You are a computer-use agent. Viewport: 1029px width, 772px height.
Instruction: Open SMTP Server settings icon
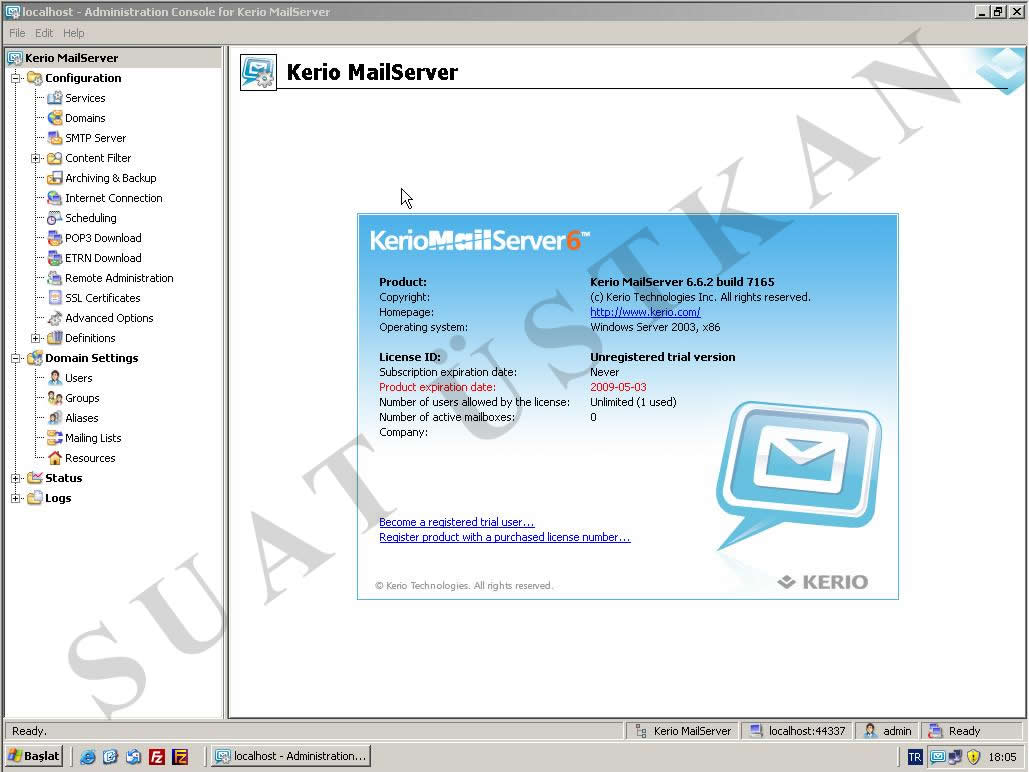tap(54, 138)
